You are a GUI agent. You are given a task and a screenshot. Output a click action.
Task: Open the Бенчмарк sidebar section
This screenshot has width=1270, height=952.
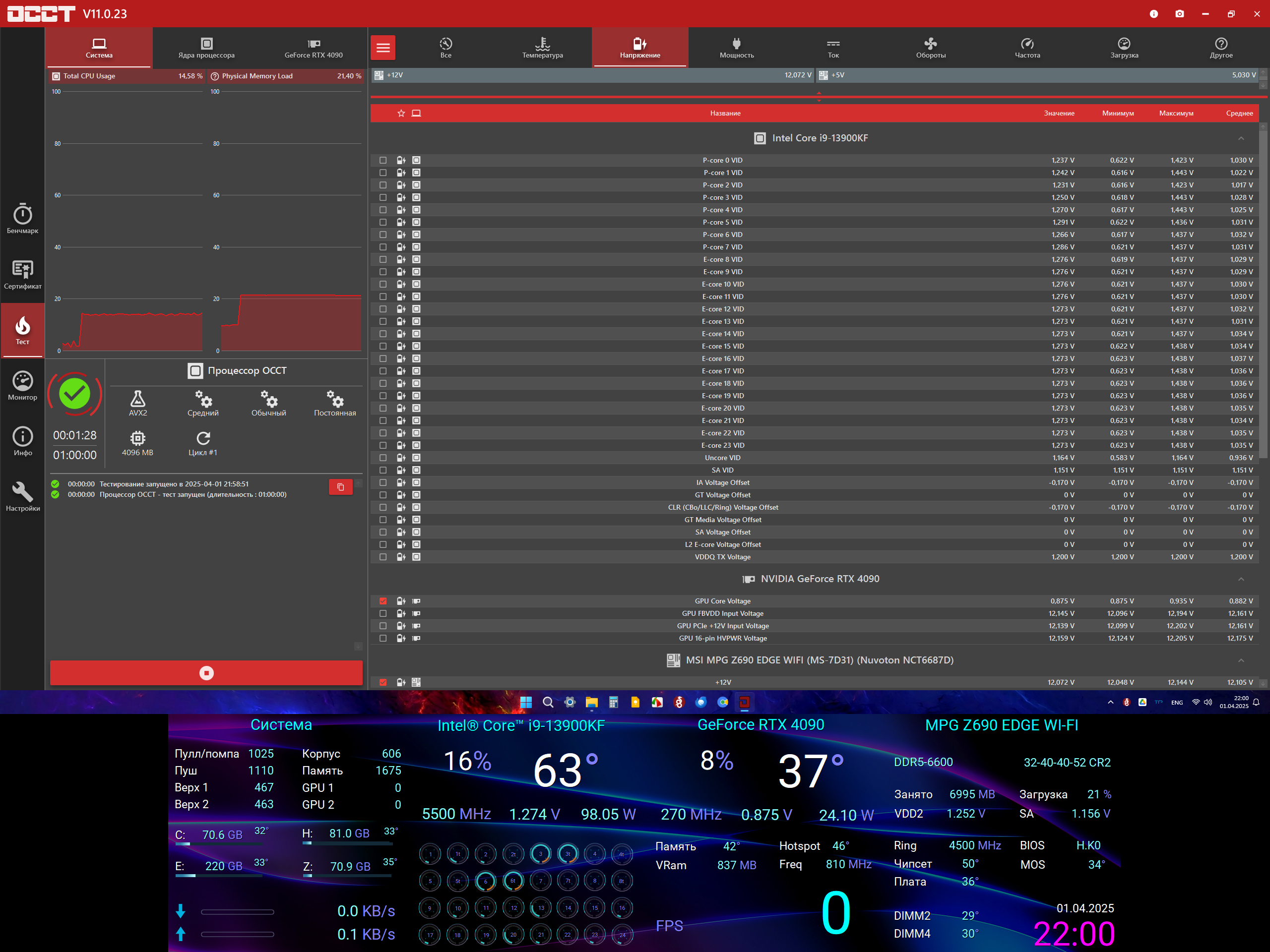pos(22,219)
